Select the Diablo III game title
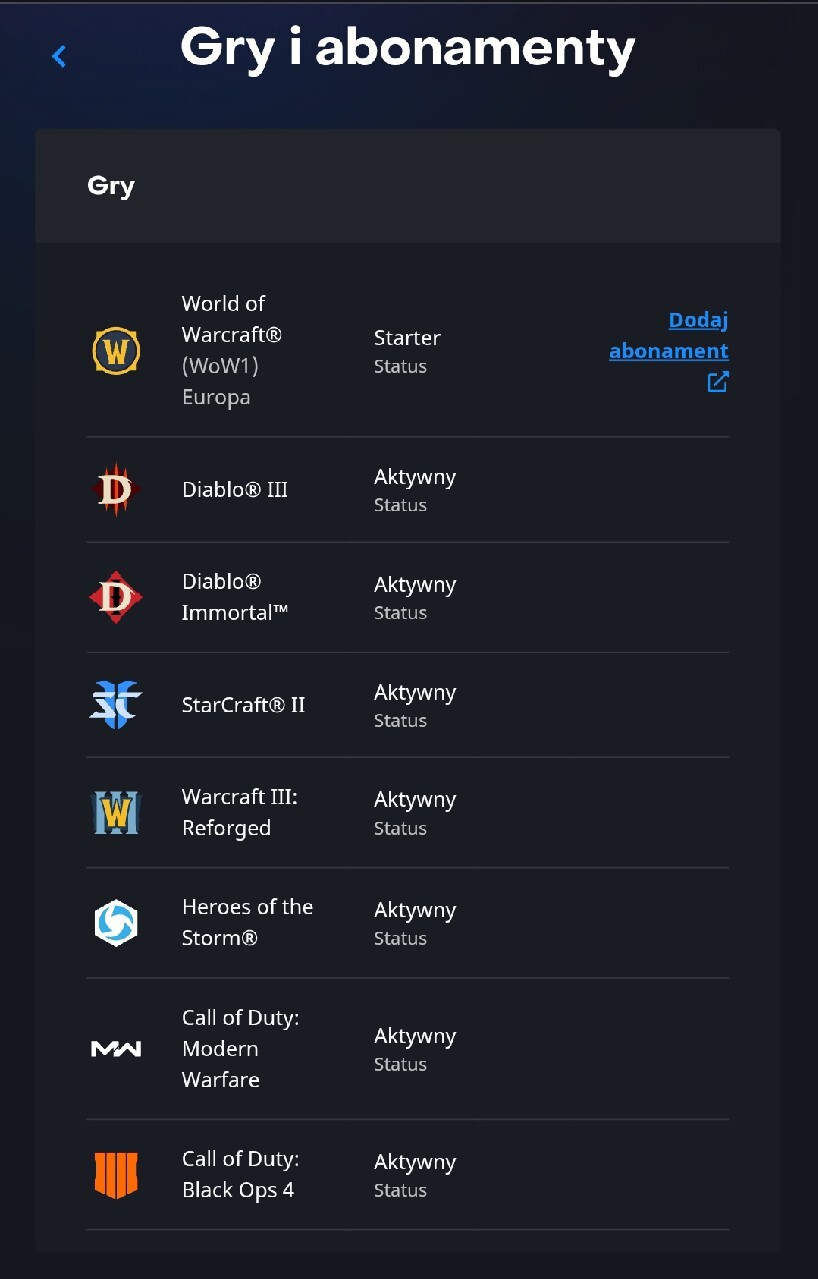 click(235, 490)
